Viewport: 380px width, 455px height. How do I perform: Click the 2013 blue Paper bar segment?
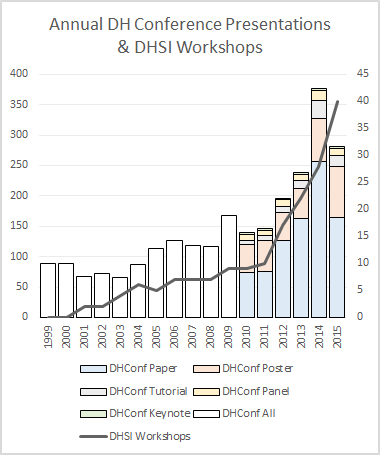(301, 268)
